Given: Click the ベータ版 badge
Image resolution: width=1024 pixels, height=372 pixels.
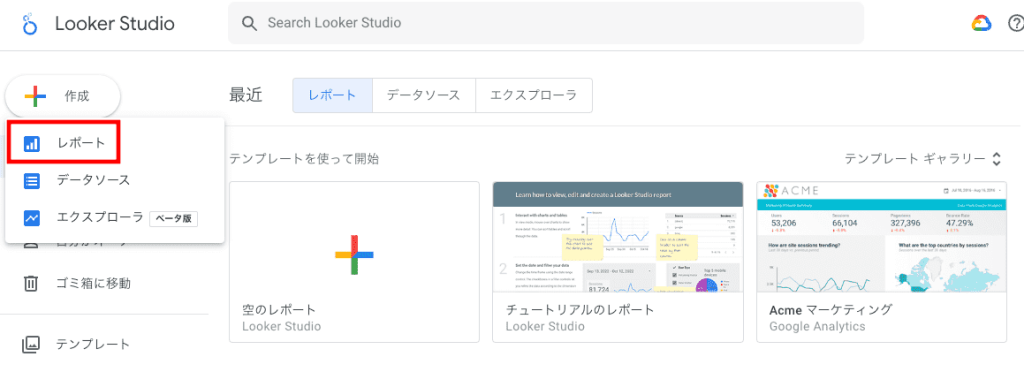Looking at the screenshot, I should pos(174,219).
